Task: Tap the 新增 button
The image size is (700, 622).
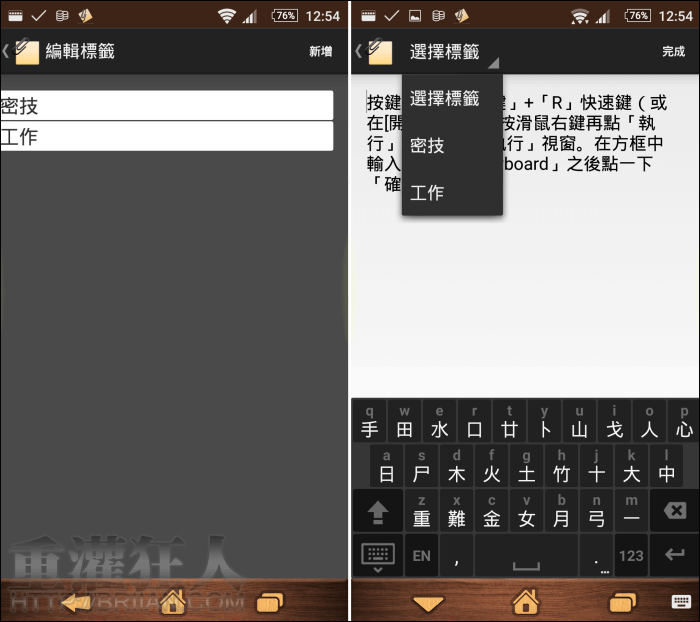Action: (x=320, y=52)
